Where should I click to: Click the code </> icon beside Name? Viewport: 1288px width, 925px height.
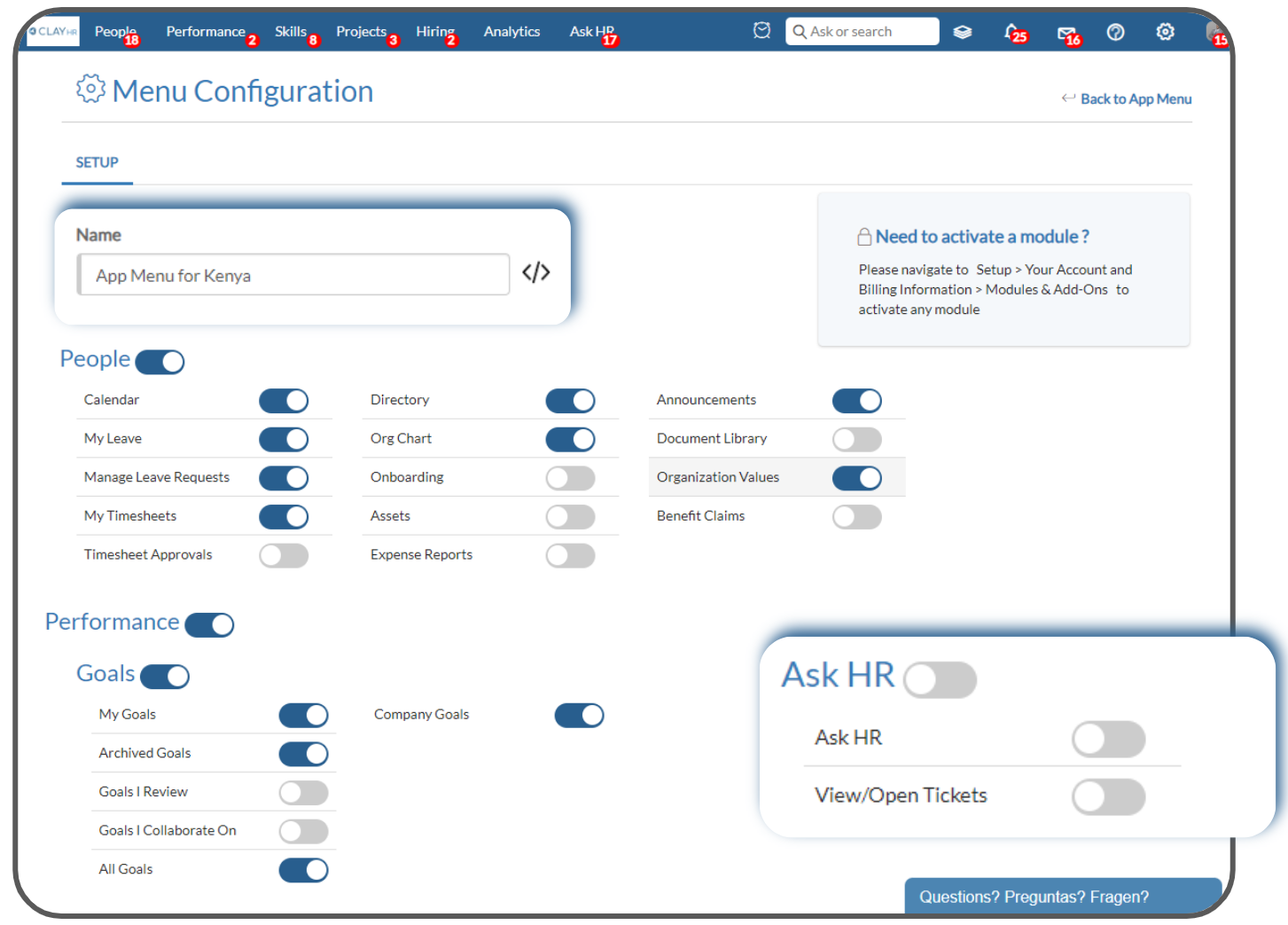535,273
